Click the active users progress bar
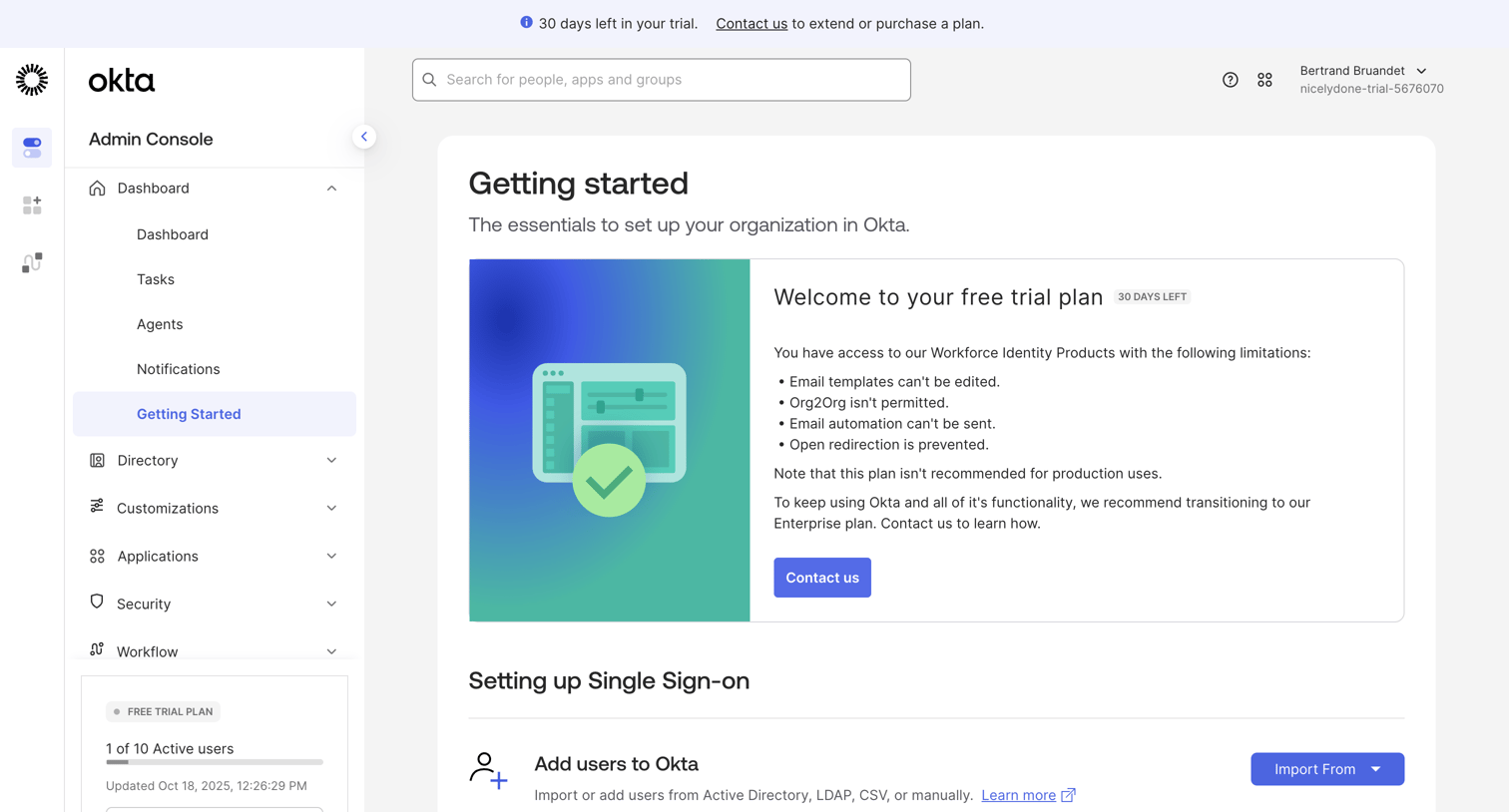 [215, 762]
